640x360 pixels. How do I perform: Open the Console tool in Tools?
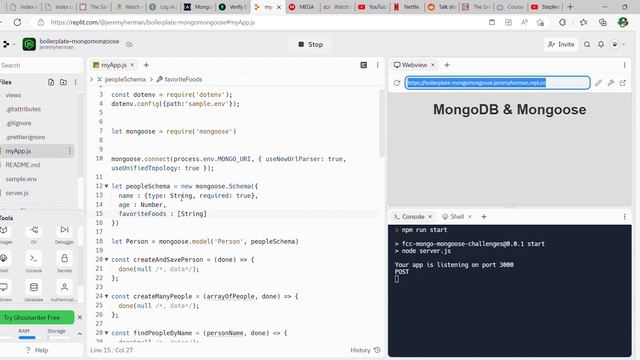pyautogui.click(x=34, y=263)
